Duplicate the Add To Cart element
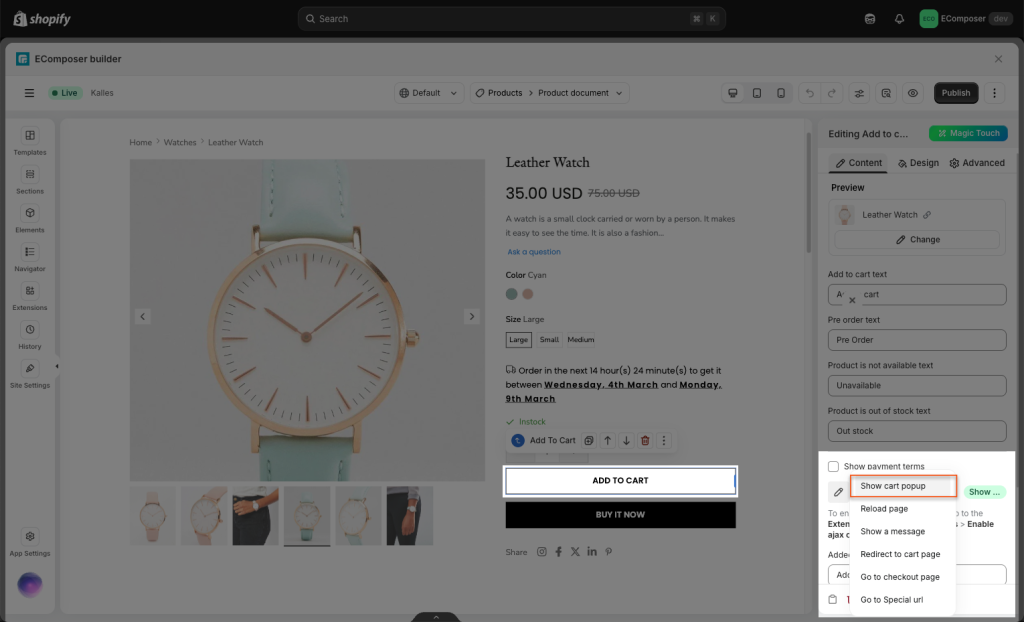 pos(589,440)
